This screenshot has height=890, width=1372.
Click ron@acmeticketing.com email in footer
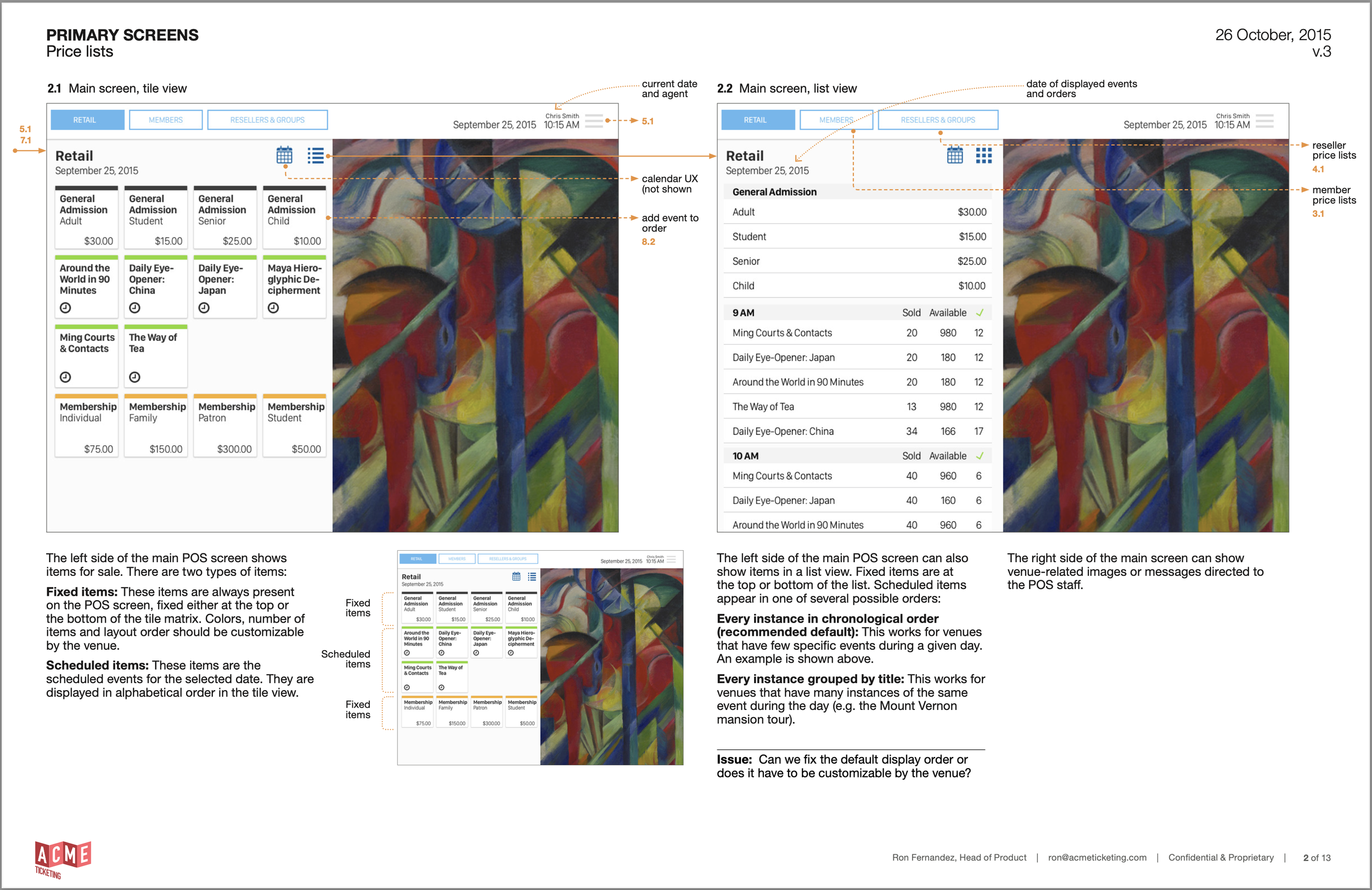point(1097,857)
